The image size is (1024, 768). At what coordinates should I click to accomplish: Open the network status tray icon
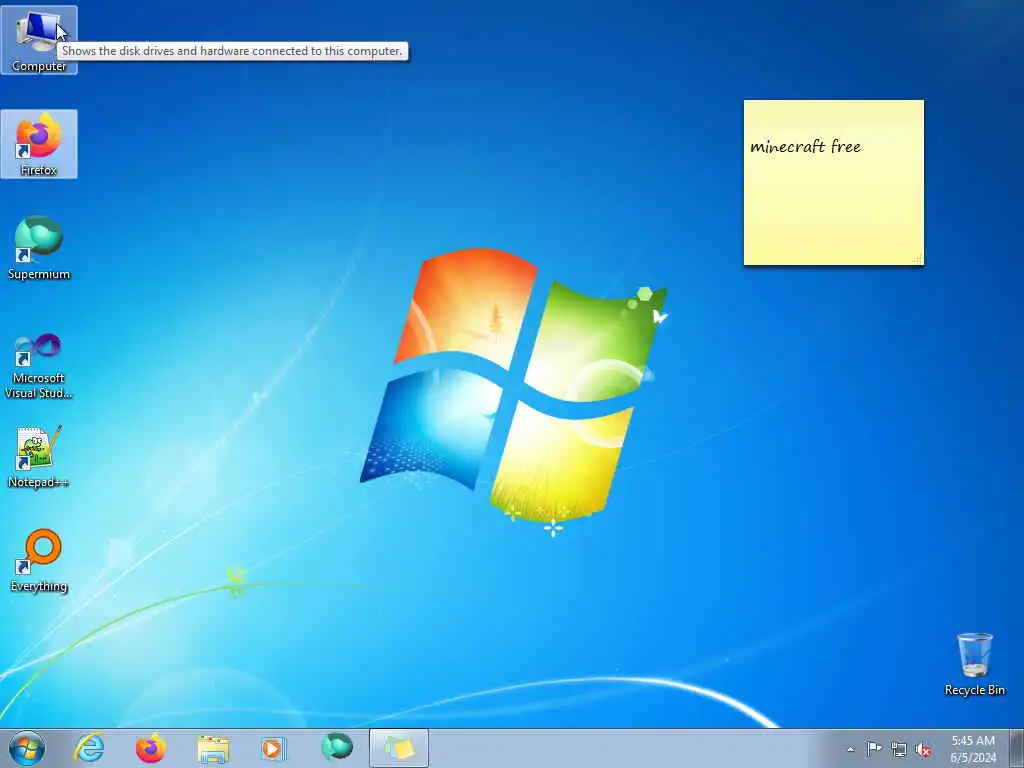pos(899,750)
